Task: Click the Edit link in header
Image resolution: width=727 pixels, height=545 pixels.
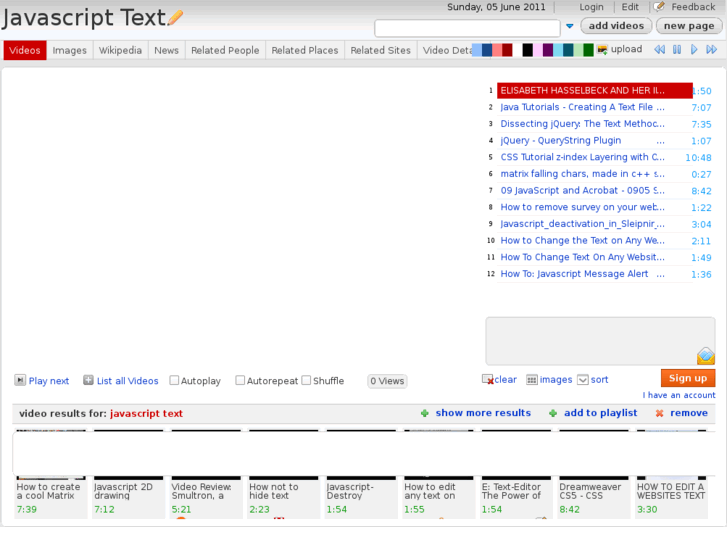Action: coord(630,7)
